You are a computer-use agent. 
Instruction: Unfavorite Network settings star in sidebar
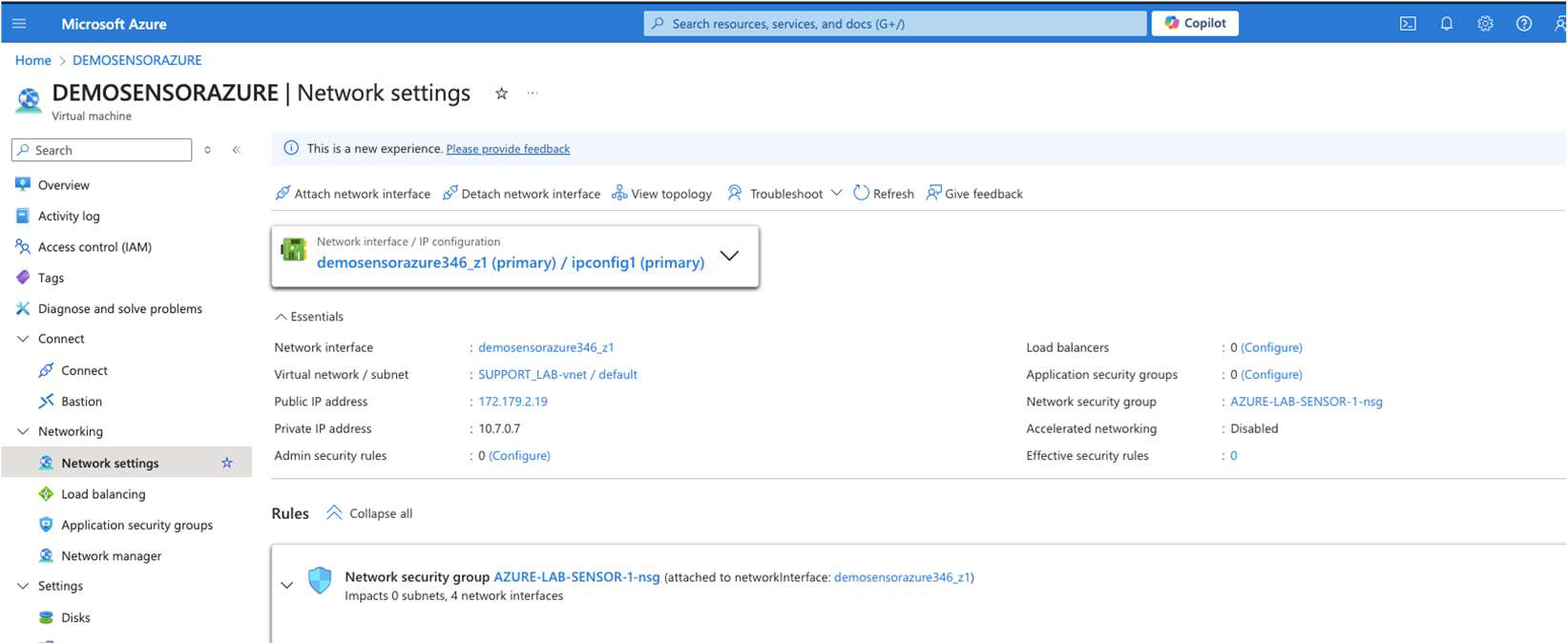[x=227, y=464]
